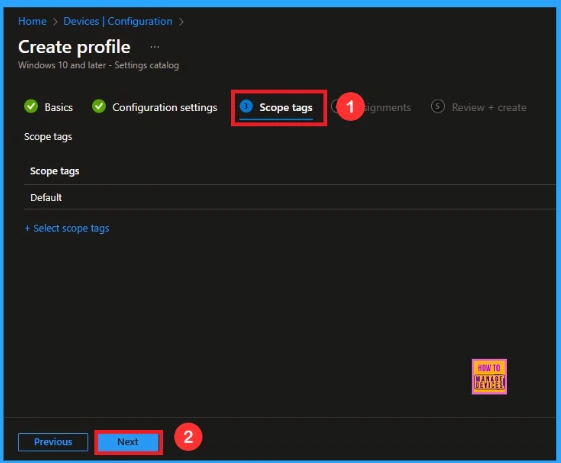Open the Home breadcrumb link

pos(32,21)
